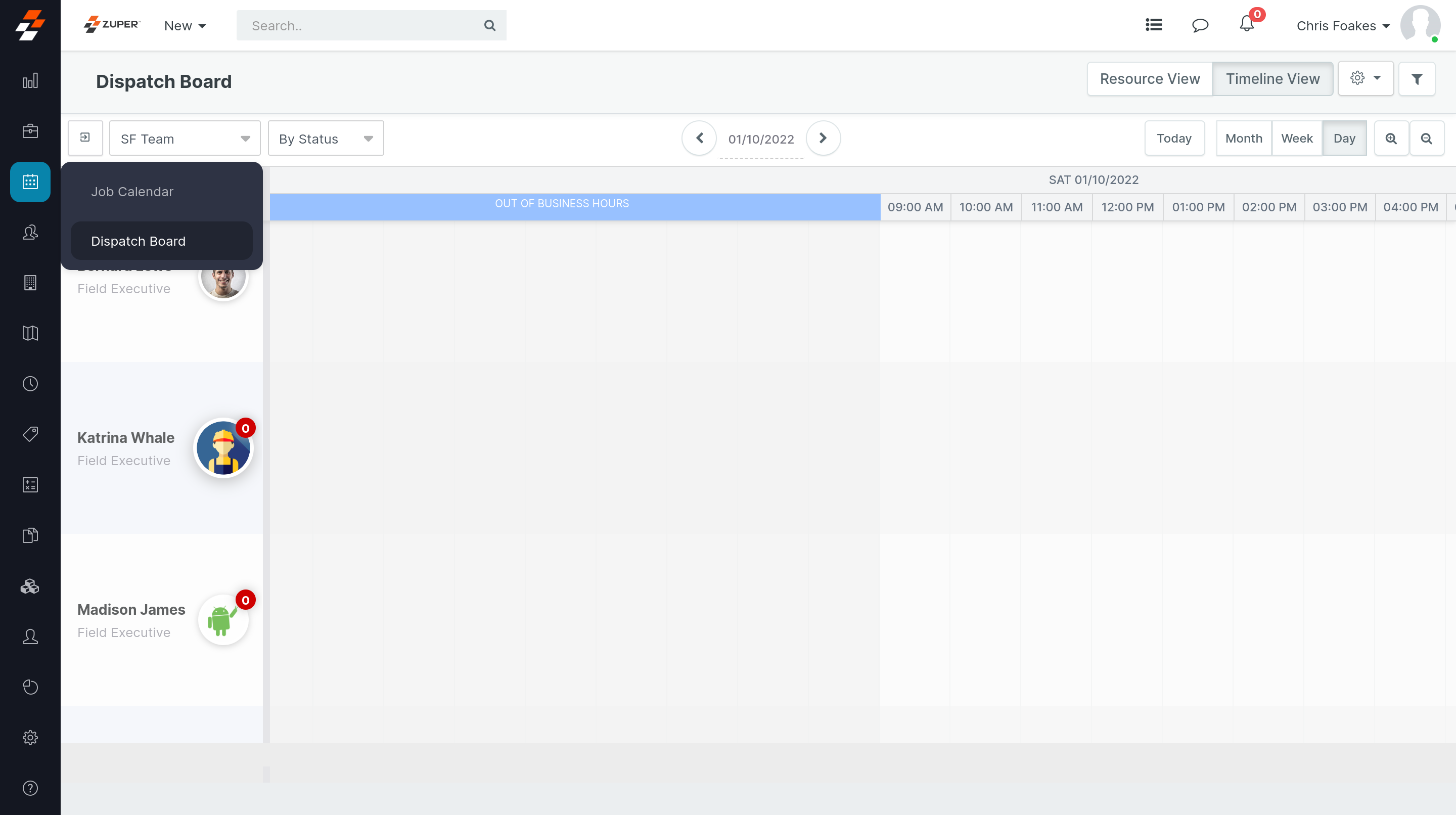Image resolution: width=1456 pixels, height=815 pixels.
Task: Open the chat bubble messages icon
Action: point(1200,25)
